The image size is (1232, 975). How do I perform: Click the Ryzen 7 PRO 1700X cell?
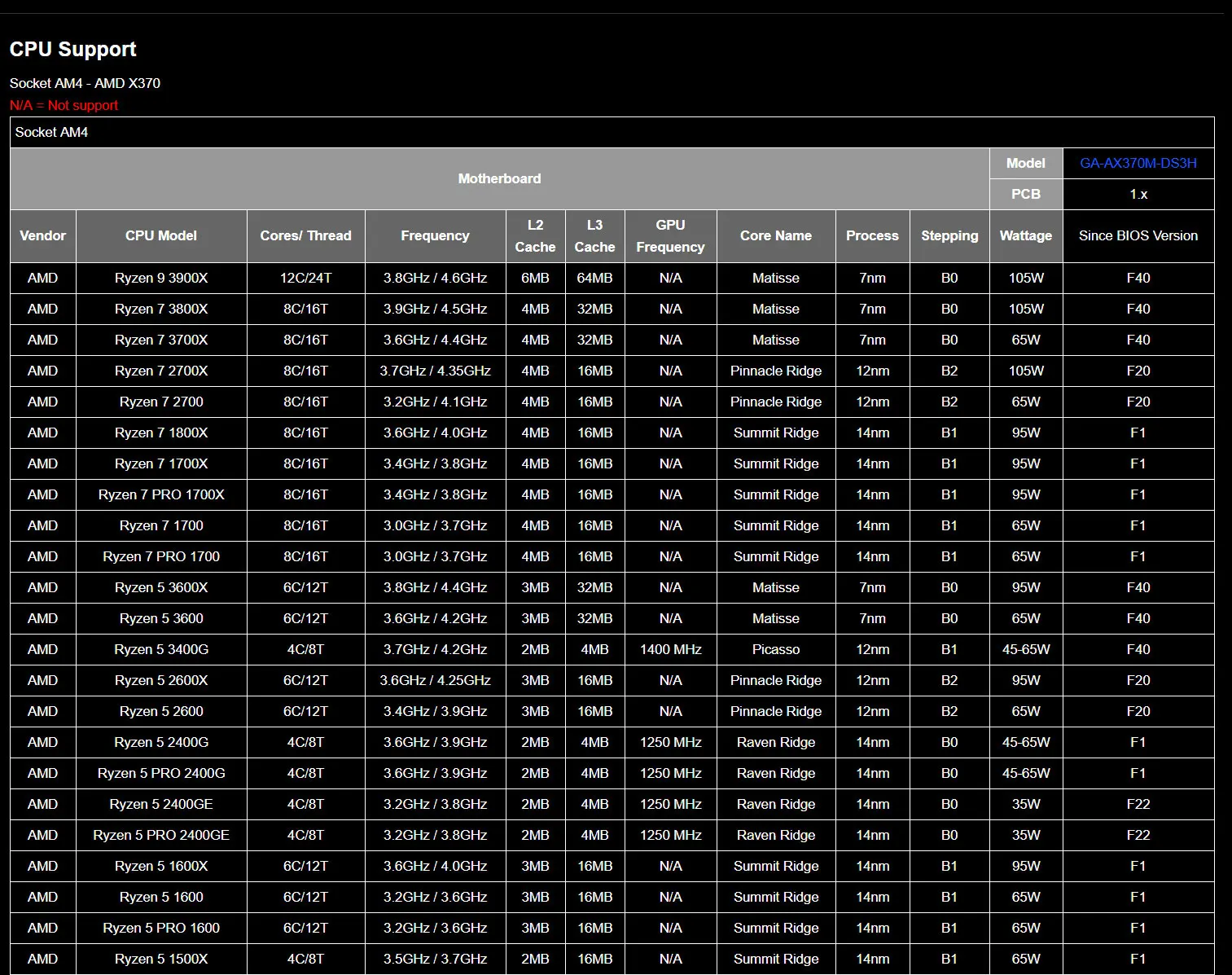(x=161, y=494)
